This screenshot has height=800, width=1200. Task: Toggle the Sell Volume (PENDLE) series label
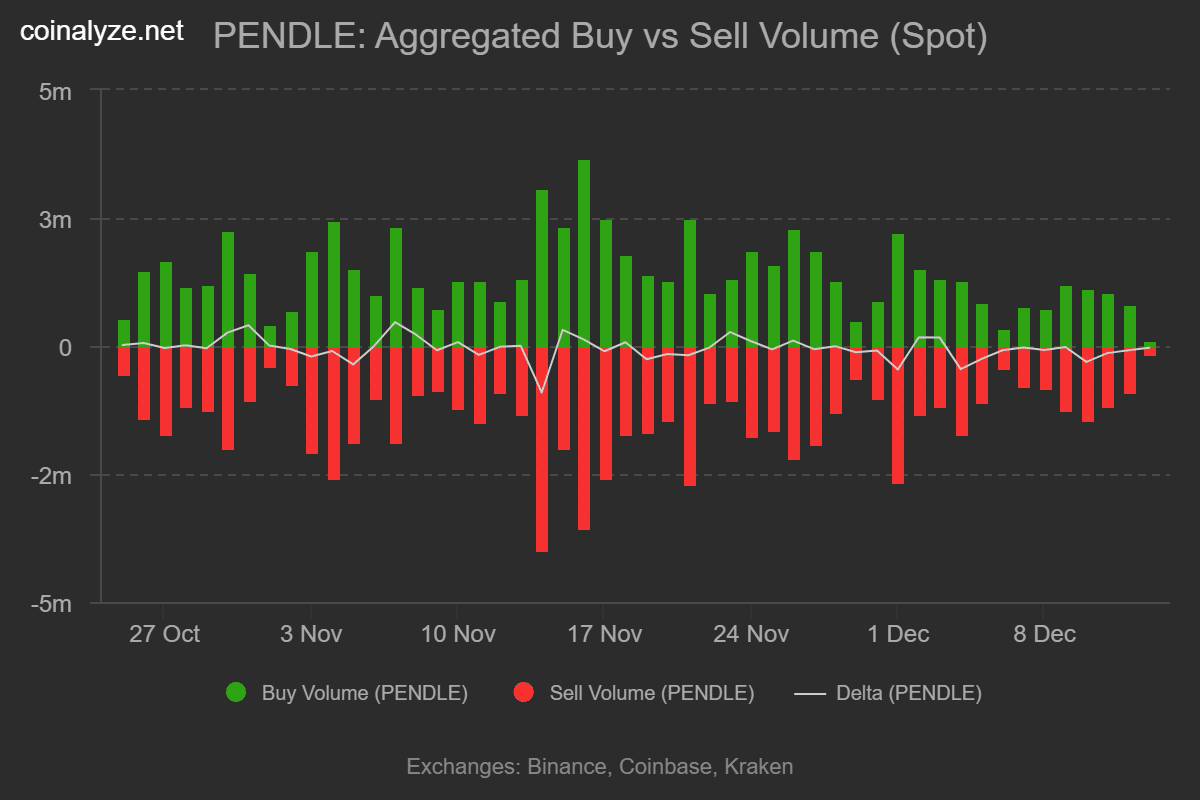(652, 693)
